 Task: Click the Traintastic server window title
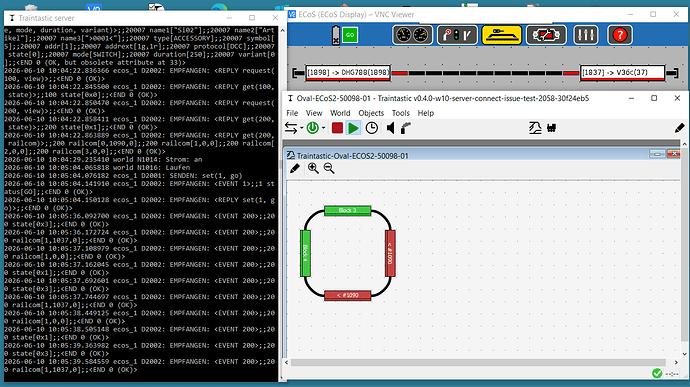(46, 18)
